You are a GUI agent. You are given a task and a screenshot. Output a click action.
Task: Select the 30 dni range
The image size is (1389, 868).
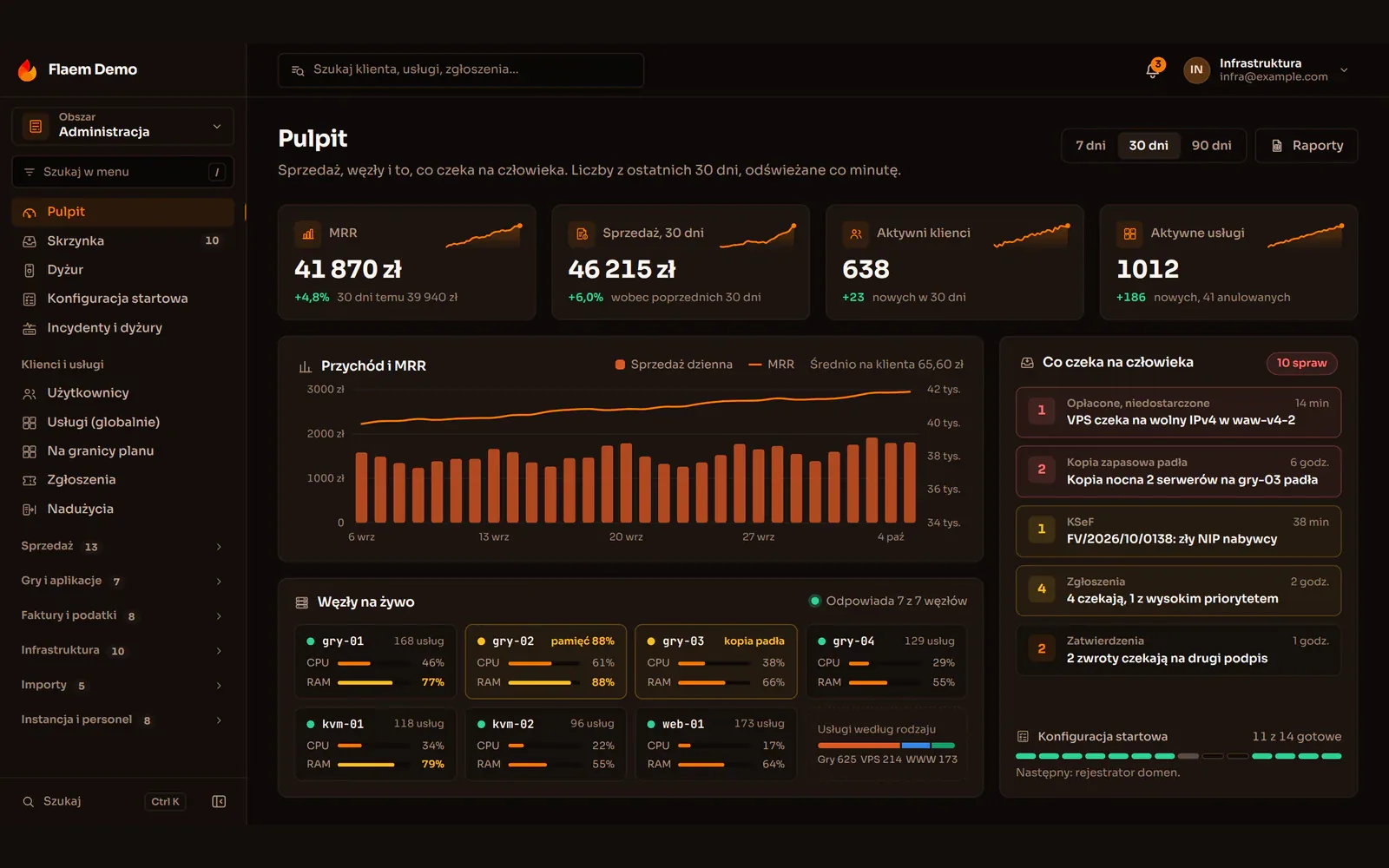(1149, 146)
